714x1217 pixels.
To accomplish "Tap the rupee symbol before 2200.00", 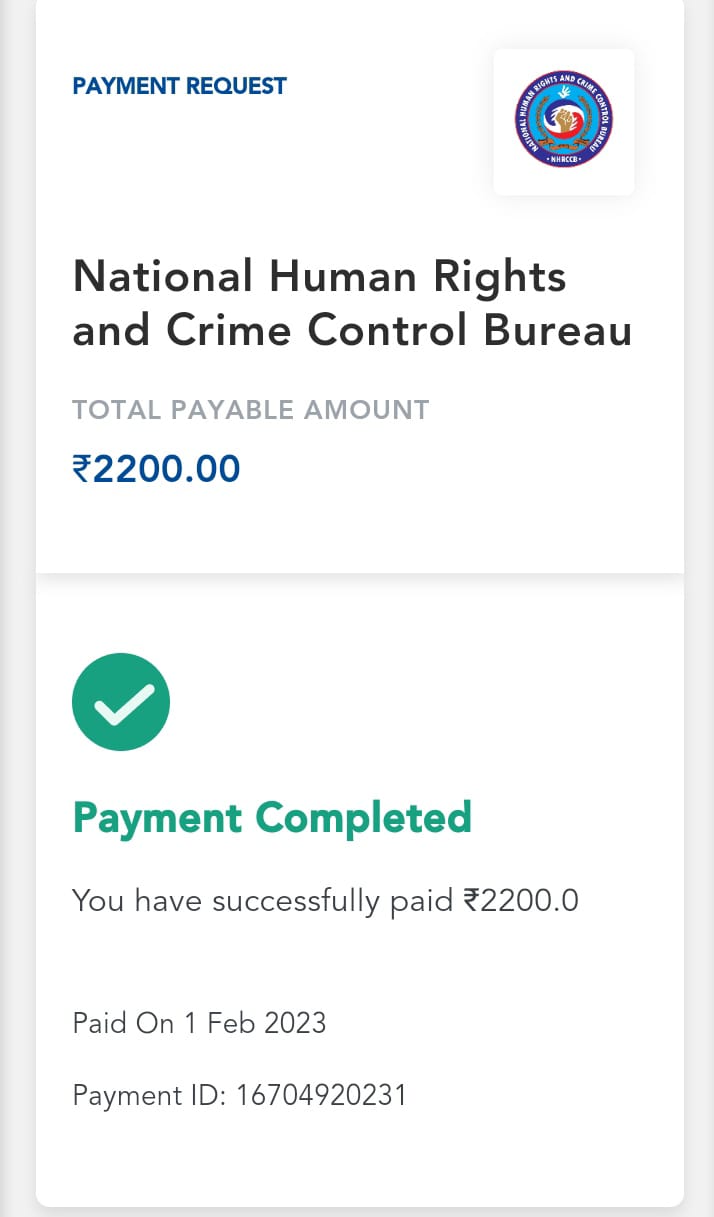I will pos(82,468).
